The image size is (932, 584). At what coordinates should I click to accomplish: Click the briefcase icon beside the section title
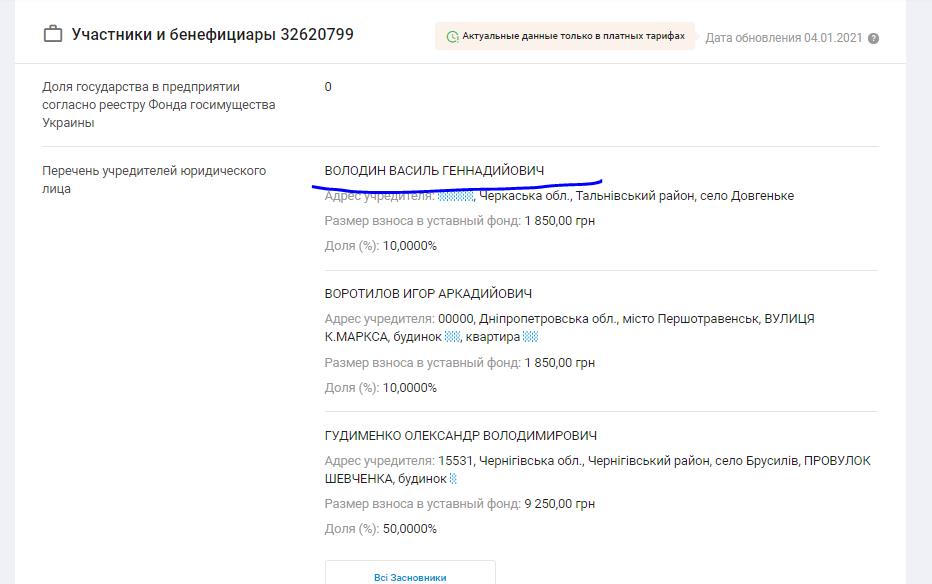pos(53,35)
